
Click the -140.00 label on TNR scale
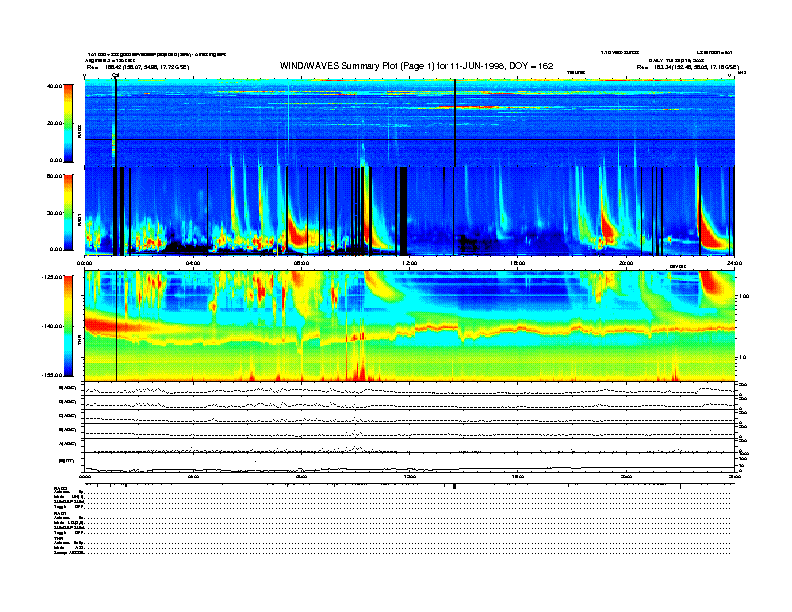point(52,326)
